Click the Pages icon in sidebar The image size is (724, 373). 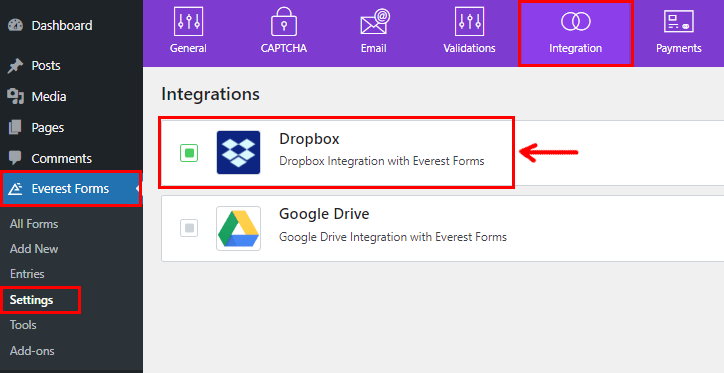15,127
